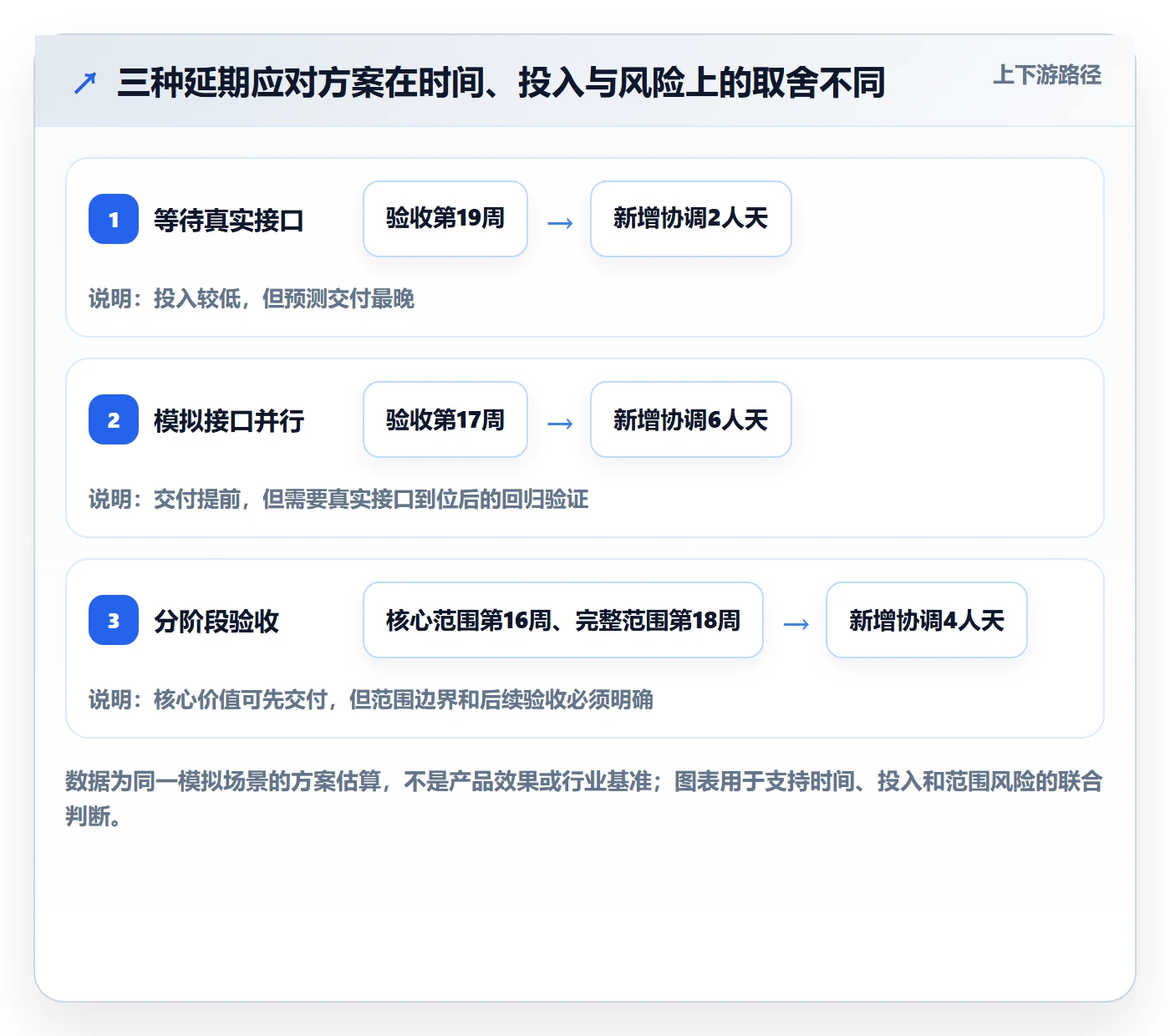Click the main title 三种延期应对方案
Viewport: 1170px width, 1036px height.
click(501, 83)
